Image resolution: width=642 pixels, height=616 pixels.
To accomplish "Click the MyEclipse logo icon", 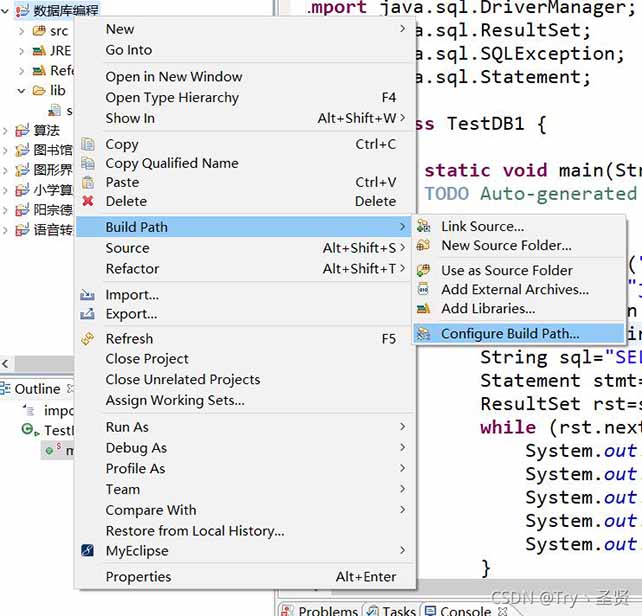I will pyautogui.click(x=88, y=550).
